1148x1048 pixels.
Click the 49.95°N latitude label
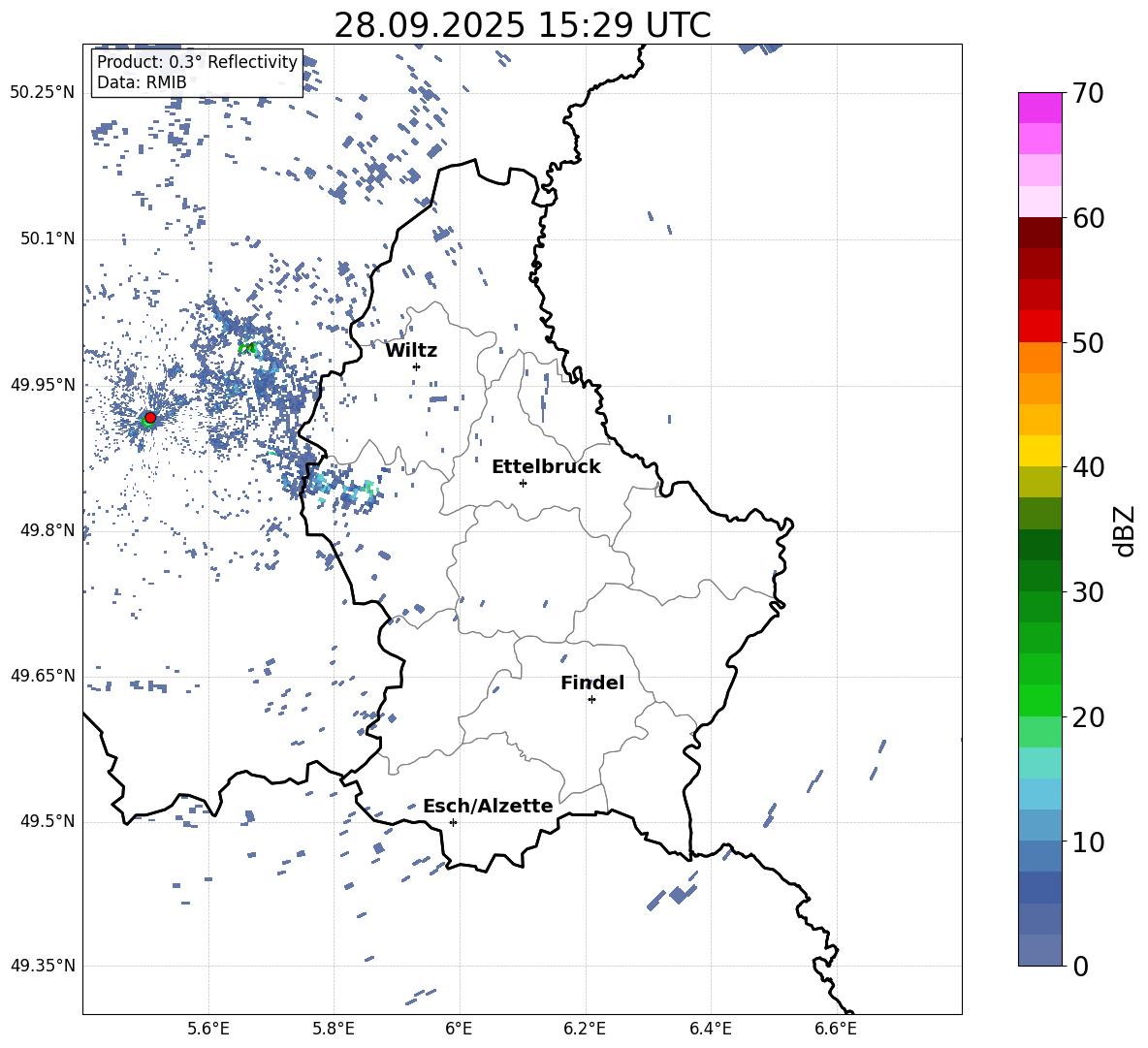43,384
